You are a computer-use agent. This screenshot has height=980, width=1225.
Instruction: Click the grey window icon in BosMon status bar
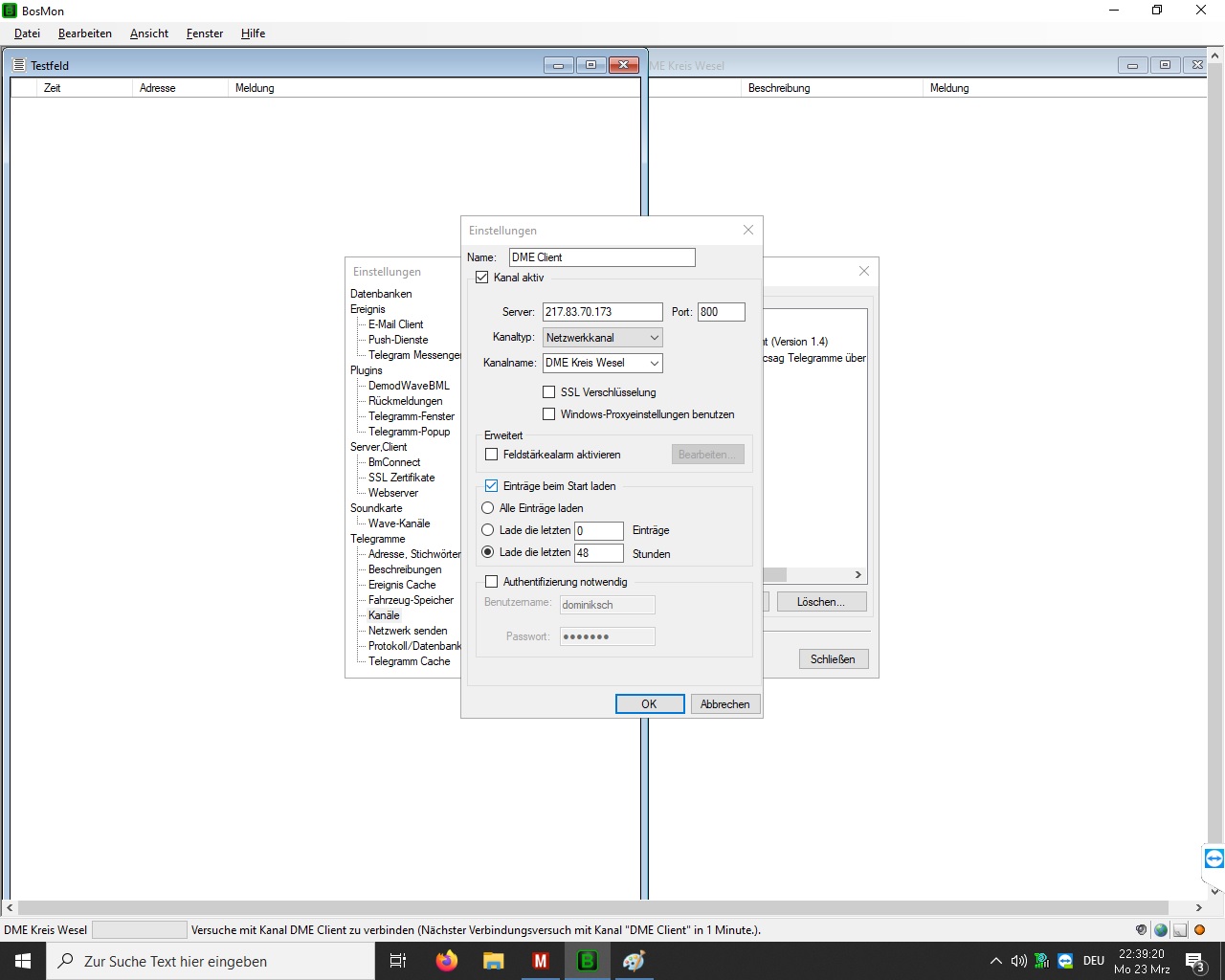1180,929
